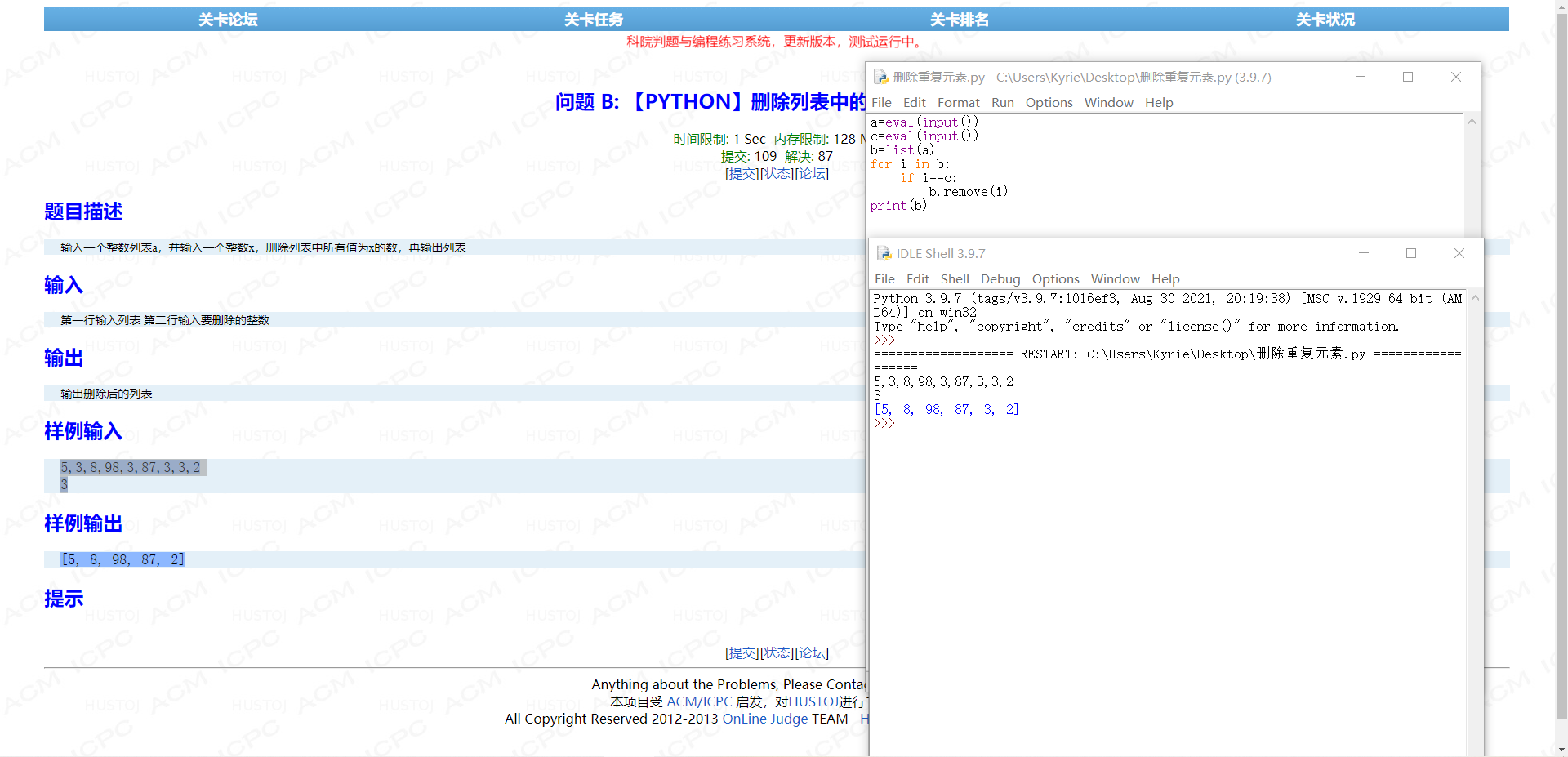Click the 样例输入 heading
The width and height of the screenshot is (1568, 757).
[83, 431]
